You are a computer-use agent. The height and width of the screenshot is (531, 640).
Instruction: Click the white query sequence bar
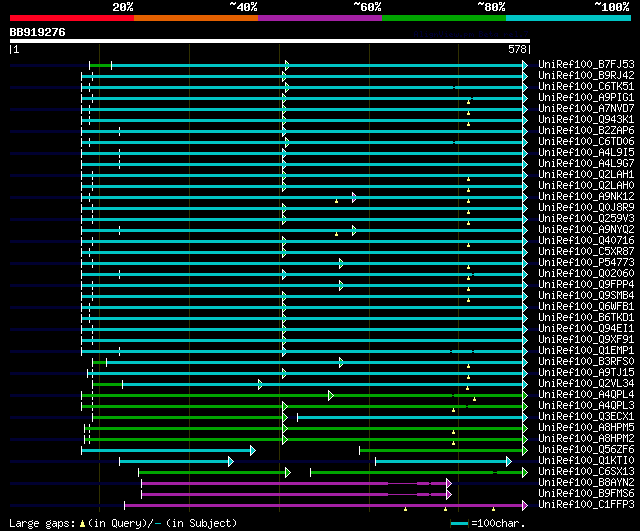point(270,41)
